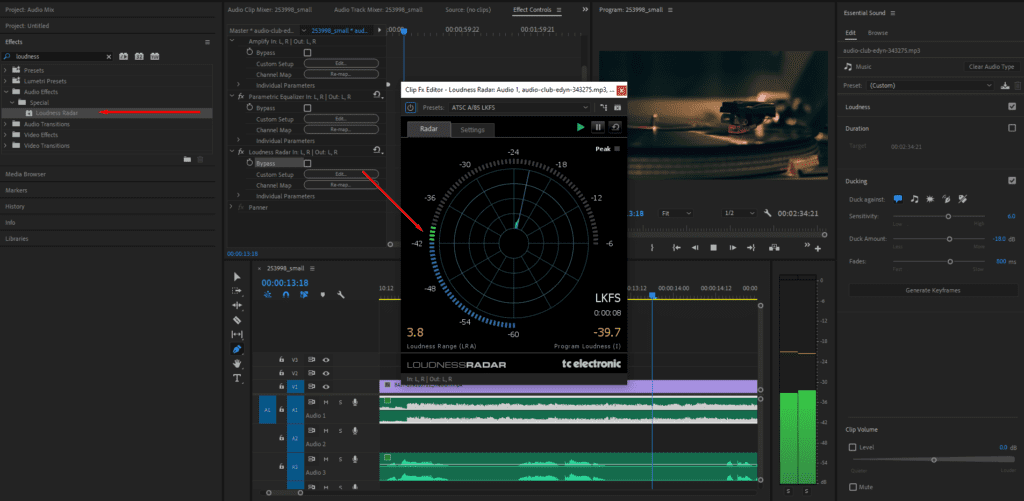Image resolution: width=1024 pixels, height=501 pixels.
Task: Toggle Linked Selection icon in timeline
Action: click(x=304, y=295)
